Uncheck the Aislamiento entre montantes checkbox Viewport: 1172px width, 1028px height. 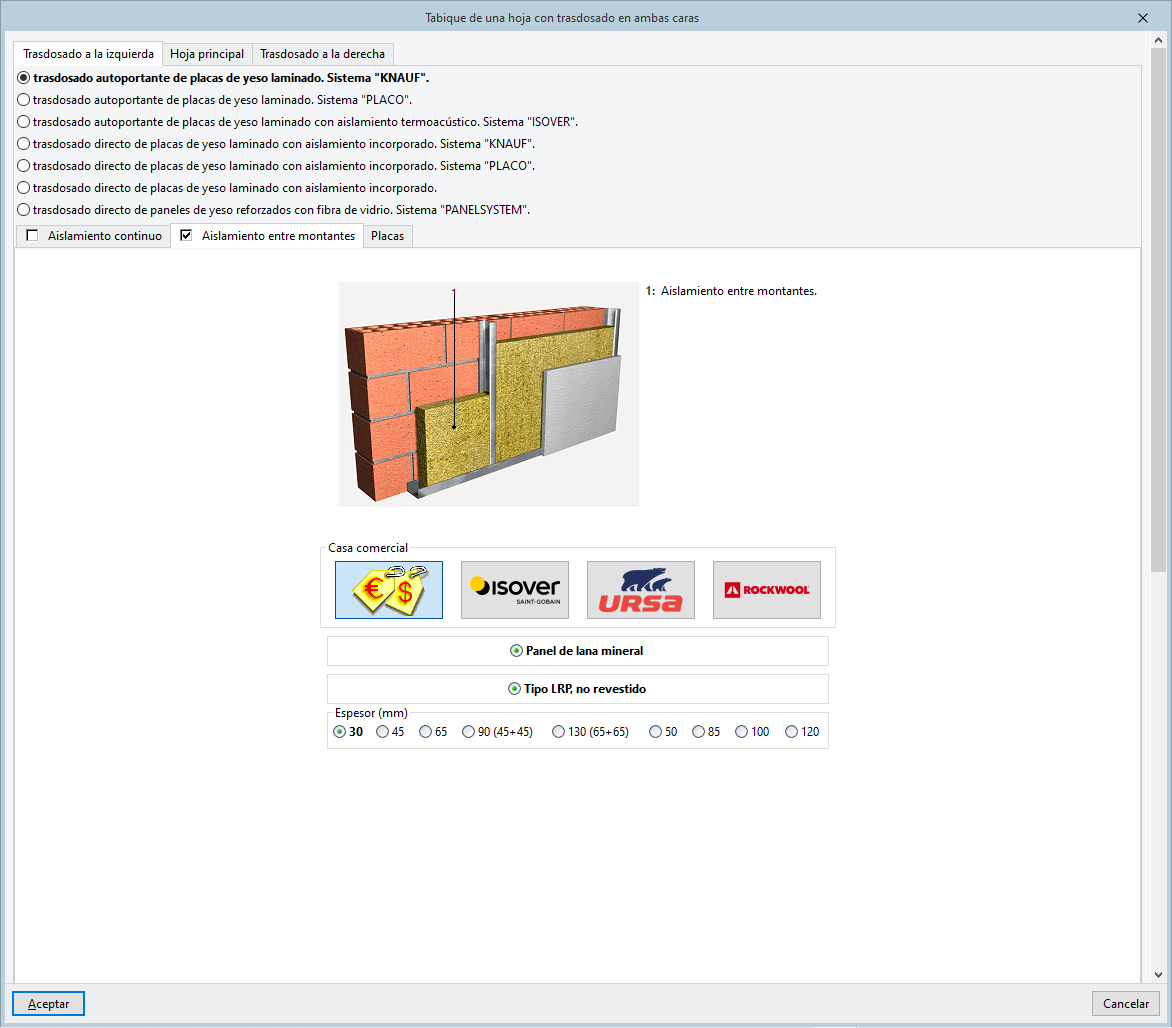(x=186, y=236)
